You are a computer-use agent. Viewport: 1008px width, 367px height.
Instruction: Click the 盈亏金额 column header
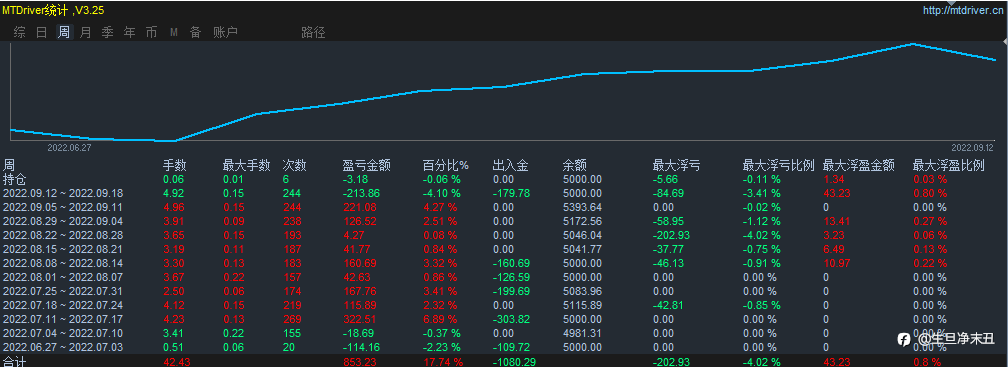tap(367, 165)
